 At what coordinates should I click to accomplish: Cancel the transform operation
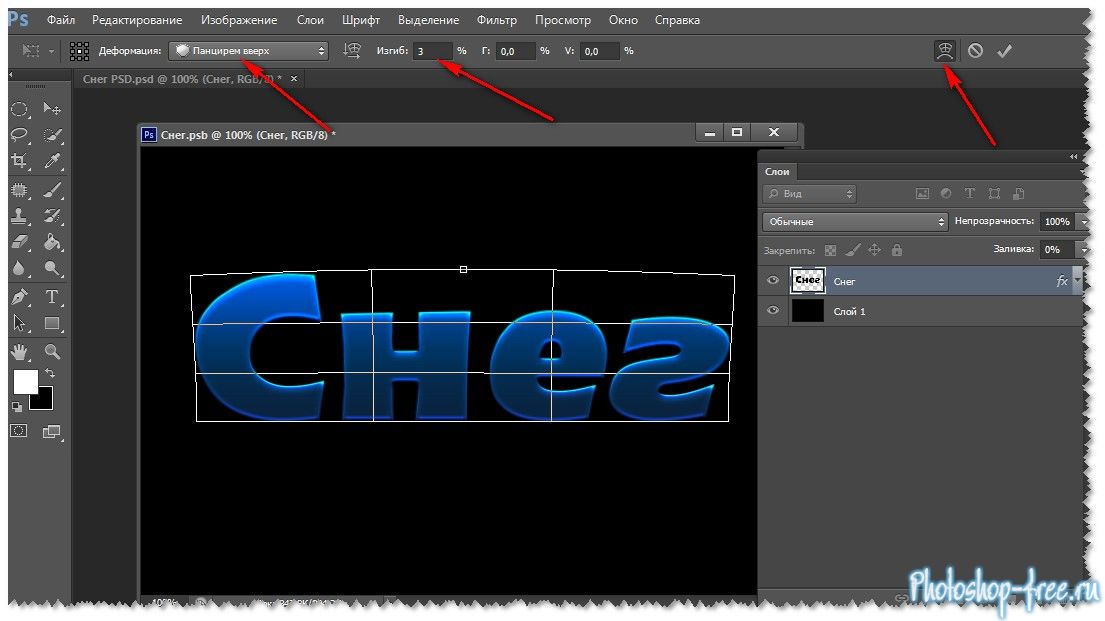975,51
